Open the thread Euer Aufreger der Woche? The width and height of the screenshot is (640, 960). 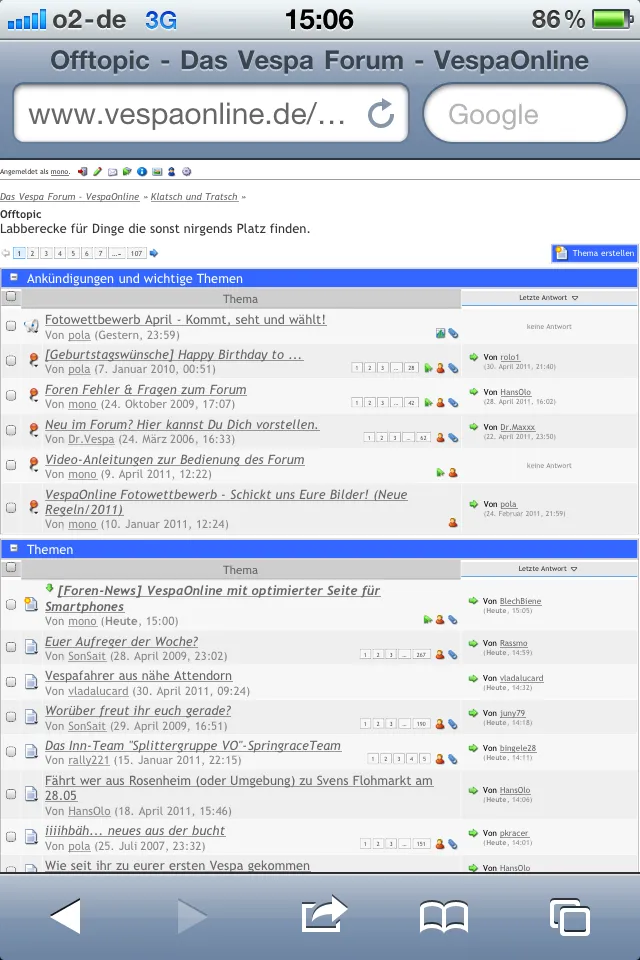tap(121, 642)
